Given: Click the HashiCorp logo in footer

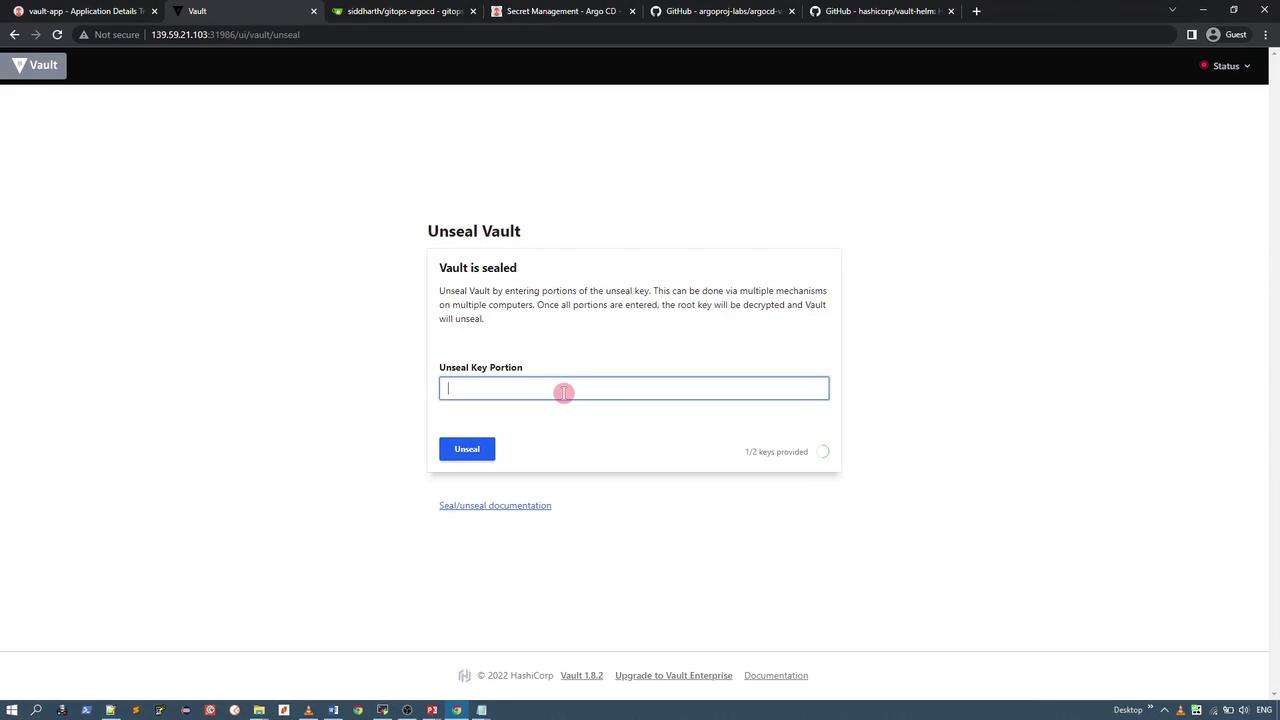Looking at the screenshot, I should [464, 675].
